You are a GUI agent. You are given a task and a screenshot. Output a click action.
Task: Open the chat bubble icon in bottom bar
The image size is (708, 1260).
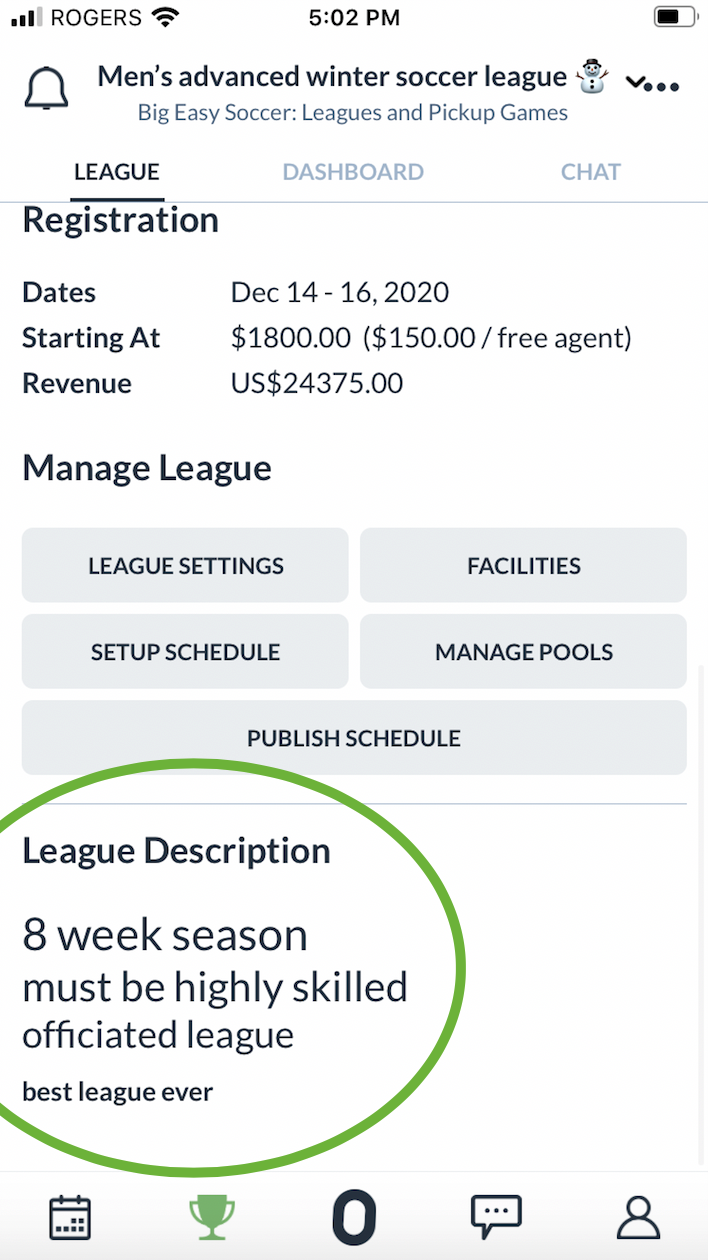coord(496,1218)
